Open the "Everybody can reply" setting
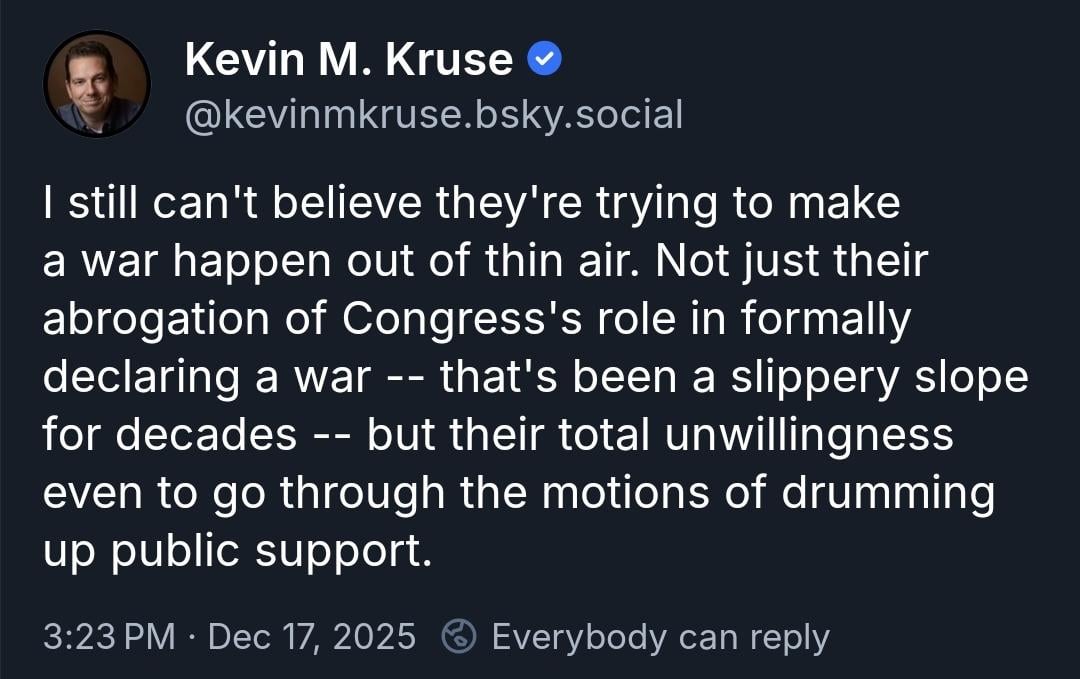Viewport: 1080px width, 679px height. coord(660,636)
